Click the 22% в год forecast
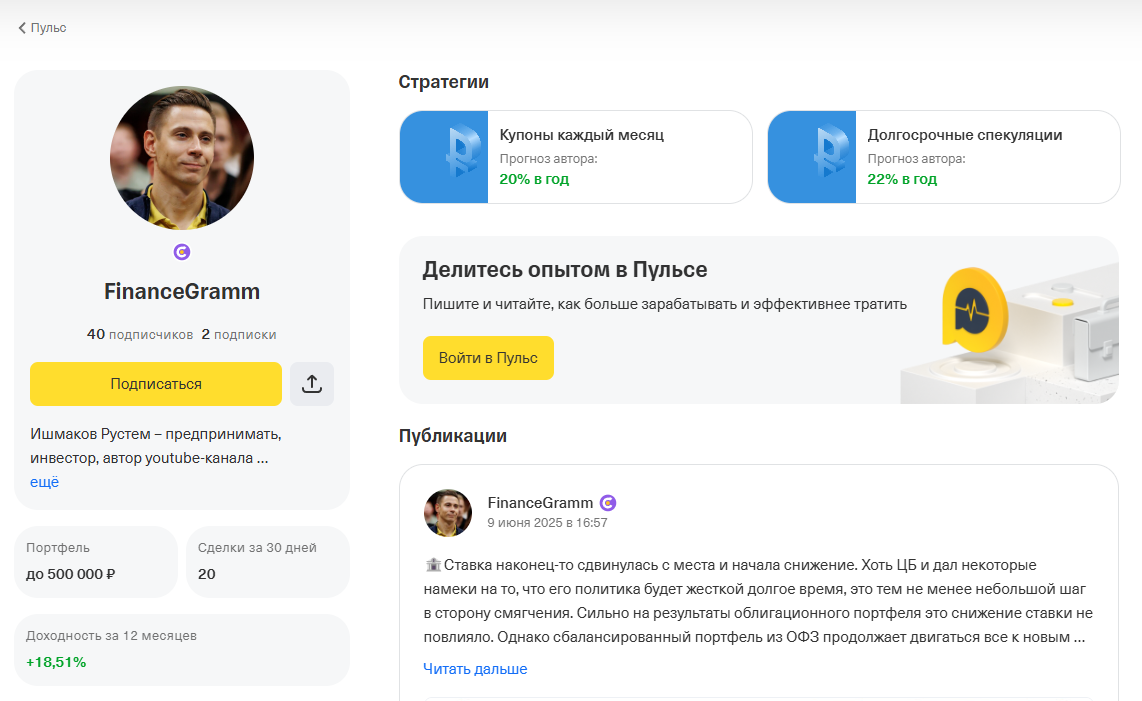 pos(902,179)
